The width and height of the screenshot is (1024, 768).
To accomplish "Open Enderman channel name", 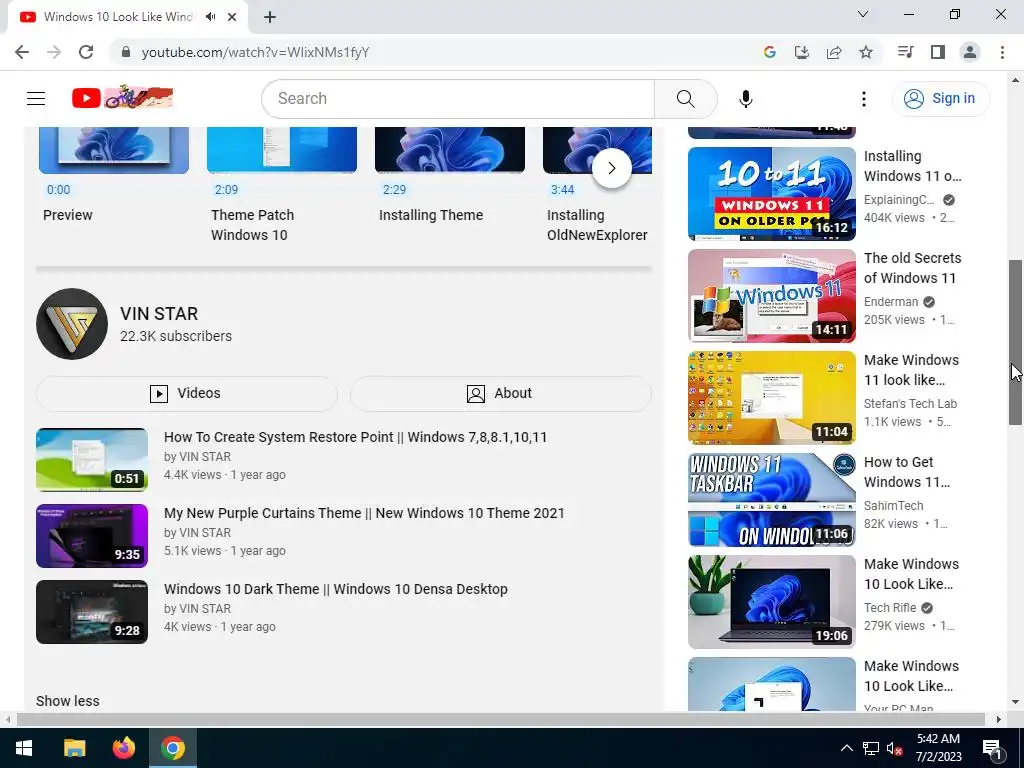I will [x=891, y=302].
